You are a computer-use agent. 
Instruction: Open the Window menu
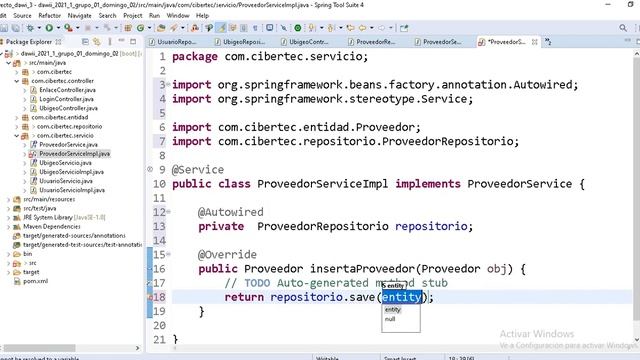(x=178, y=16)
